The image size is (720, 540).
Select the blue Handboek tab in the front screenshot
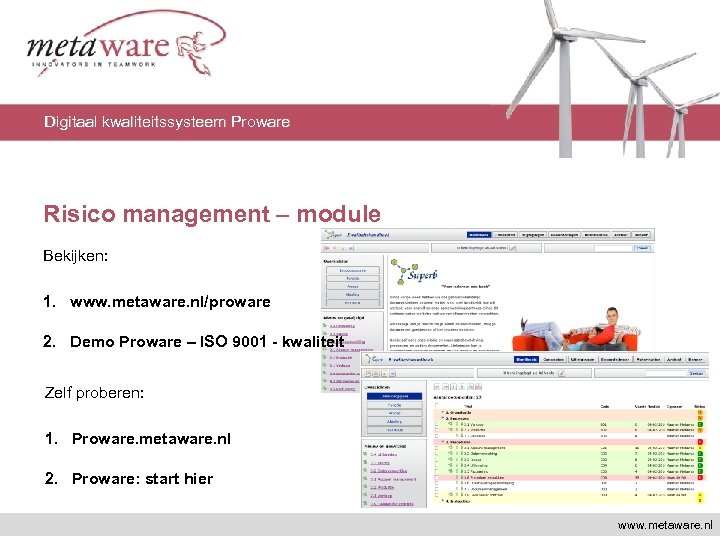(x=526, y=359)
